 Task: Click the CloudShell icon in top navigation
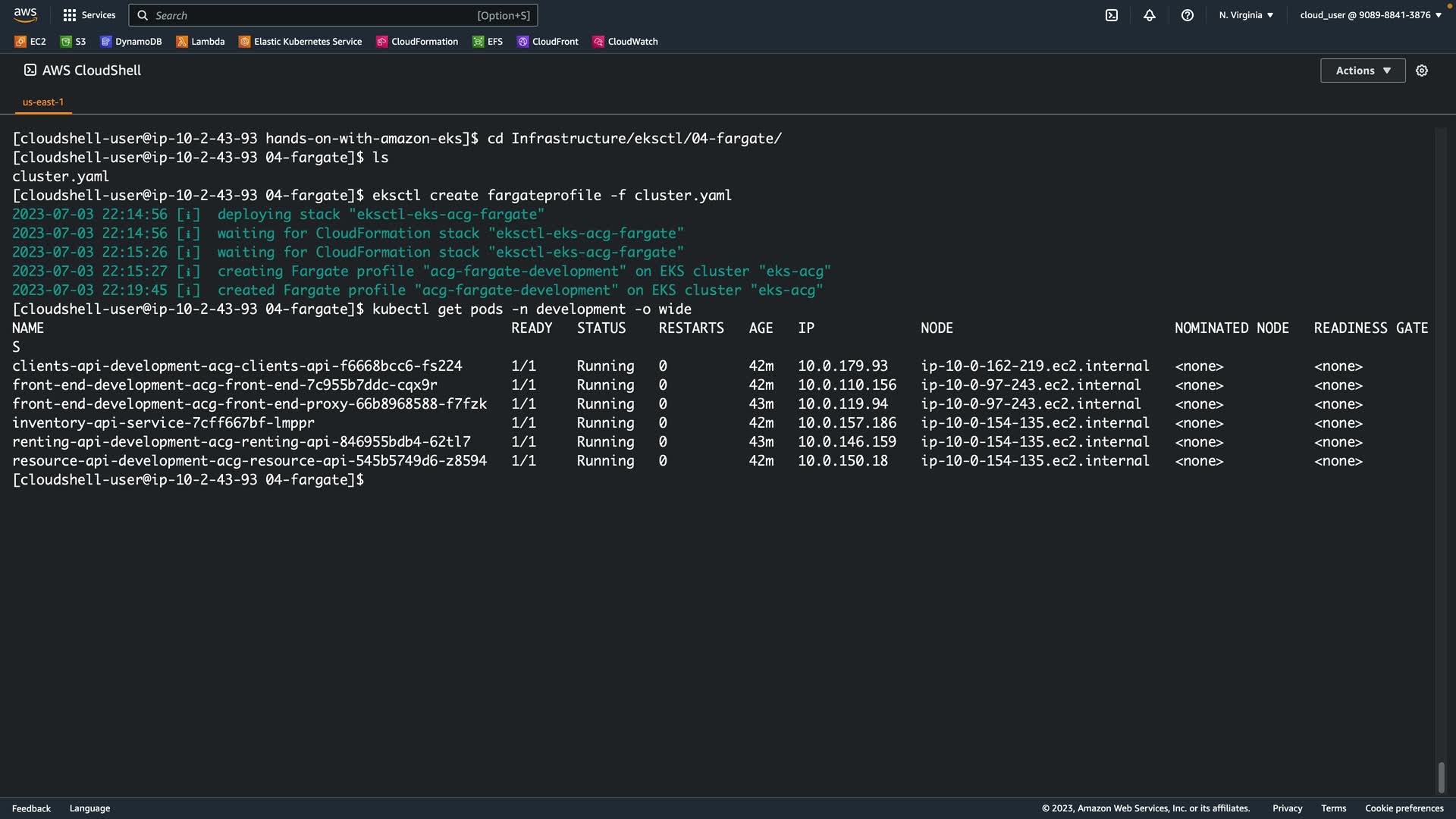(x=1112, y=15)
